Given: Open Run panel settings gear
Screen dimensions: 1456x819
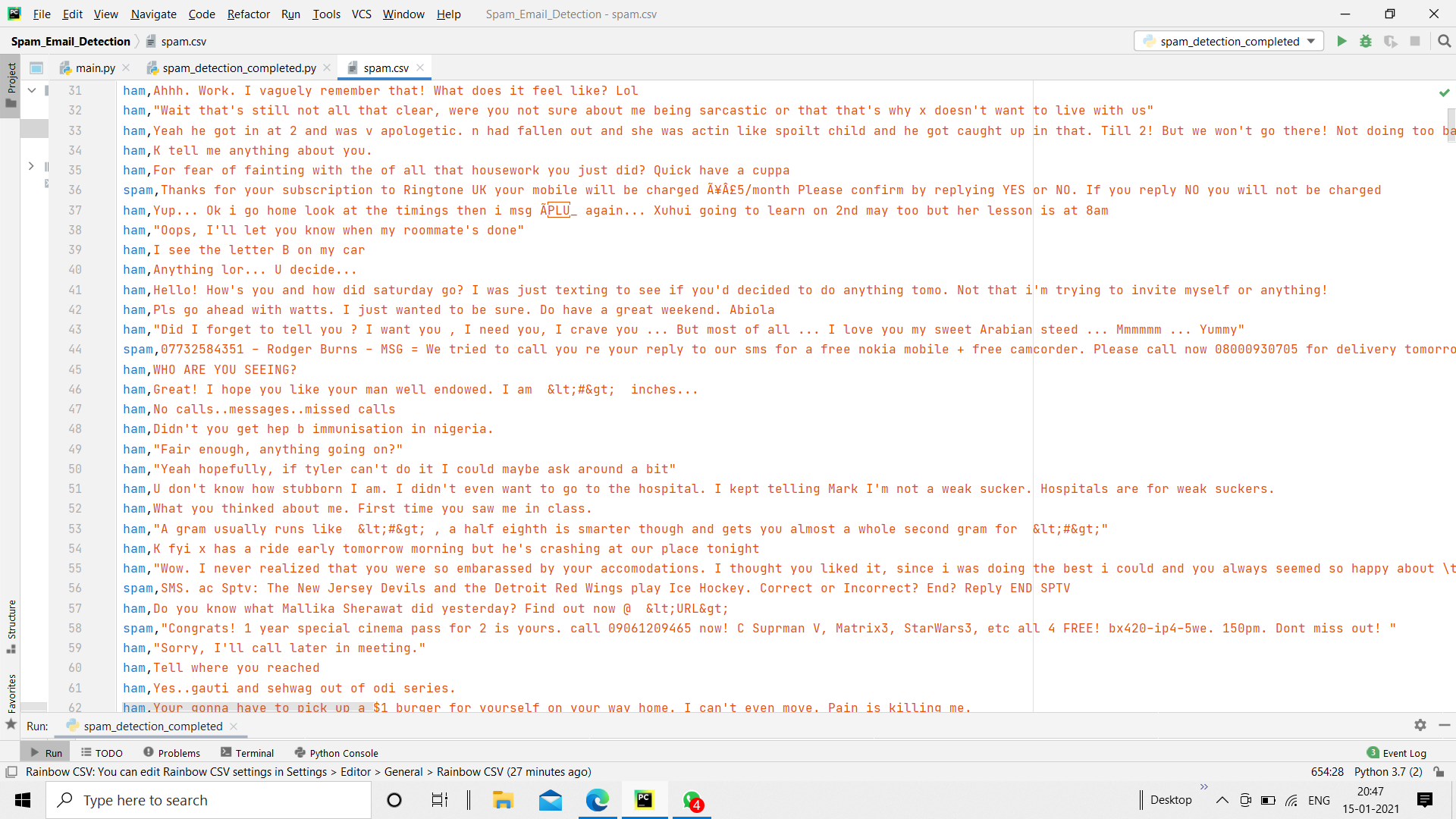Looking at the screenshot, I should 1420,725.
